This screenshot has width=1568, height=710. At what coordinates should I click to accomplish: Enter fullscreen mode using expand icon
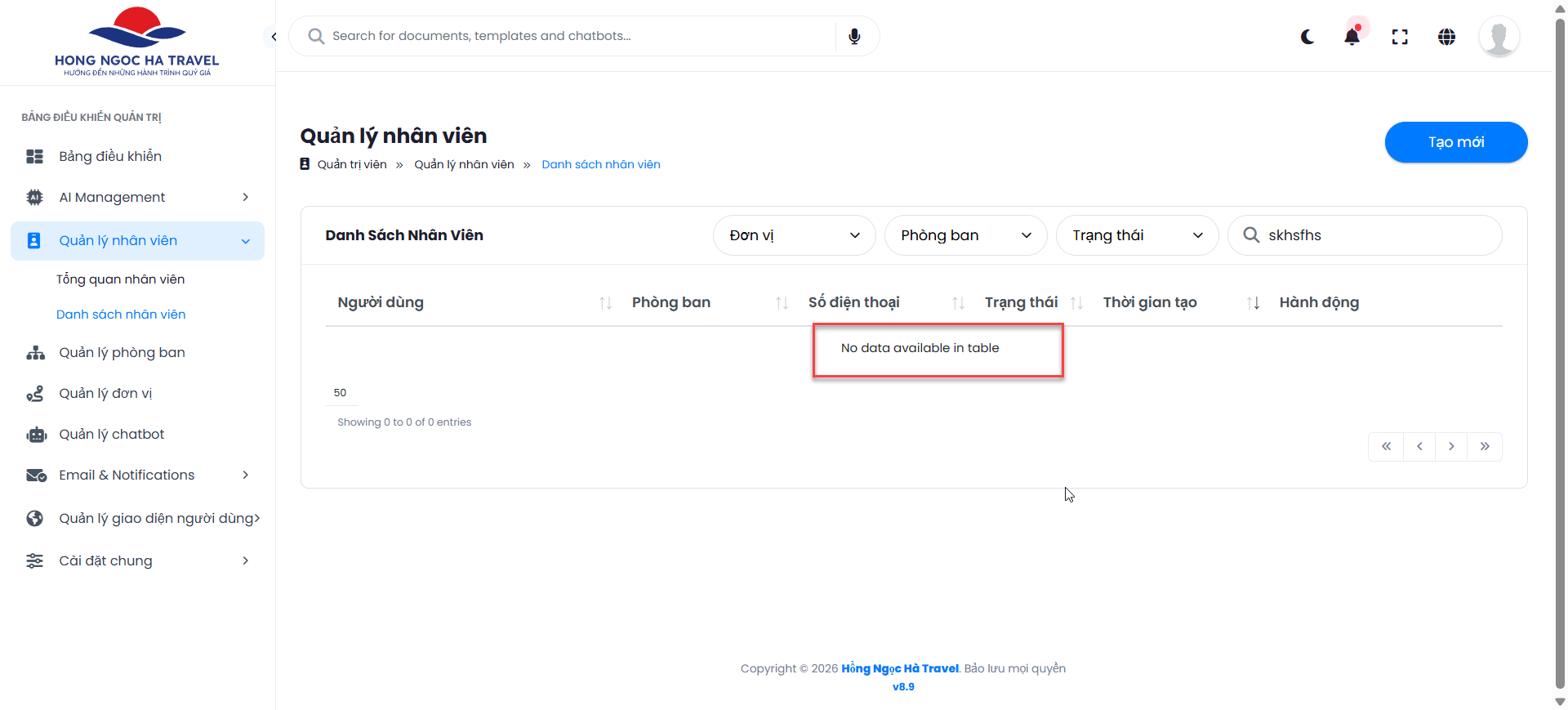tap(1400, 37)
